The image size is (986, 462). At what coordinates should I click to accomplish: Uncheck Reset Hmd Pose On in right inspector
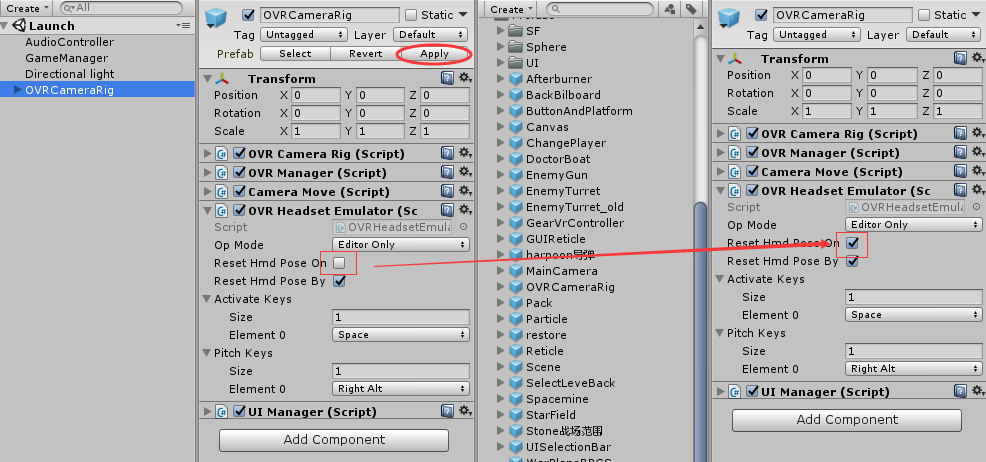(x=852, y=243)
